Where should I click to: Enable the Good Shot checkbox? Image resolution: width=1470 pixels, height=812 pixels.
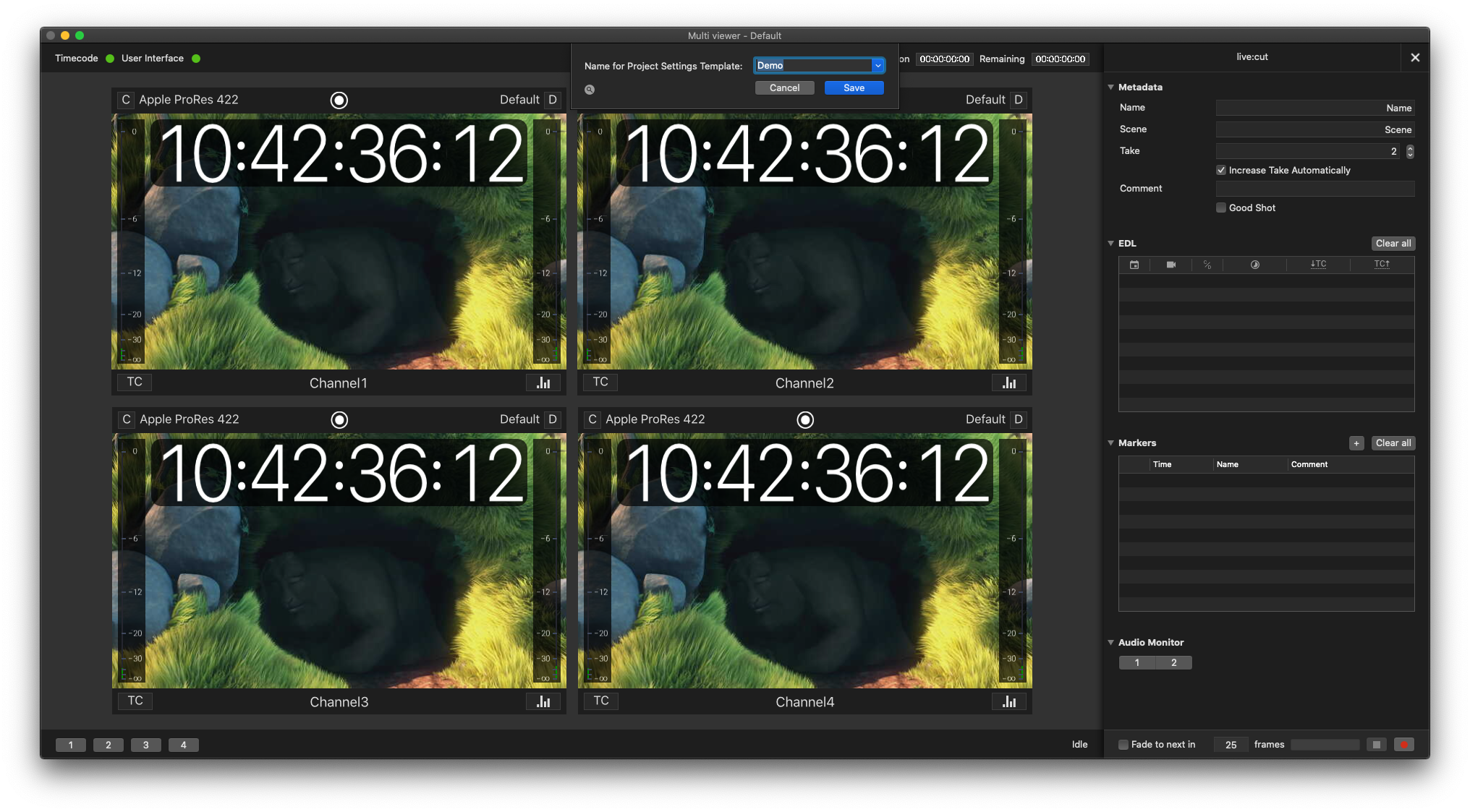[1221, 208]
